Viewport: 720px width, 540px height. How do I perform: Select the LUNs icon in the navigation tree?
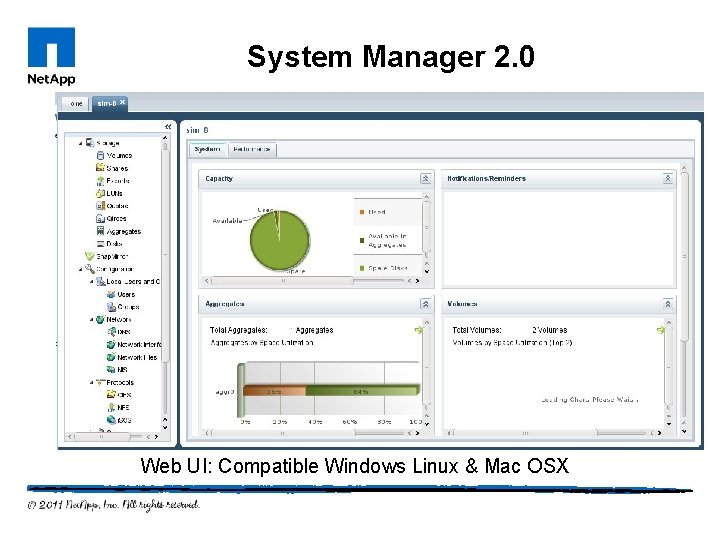pyautogui.click(x=101, y=193)
